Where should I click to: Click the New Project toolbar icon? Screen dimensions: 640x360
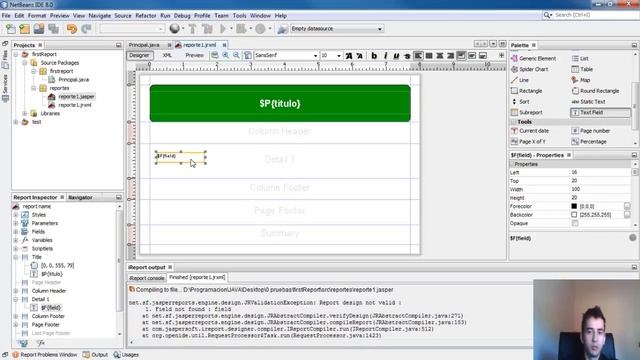coord(24,29)
